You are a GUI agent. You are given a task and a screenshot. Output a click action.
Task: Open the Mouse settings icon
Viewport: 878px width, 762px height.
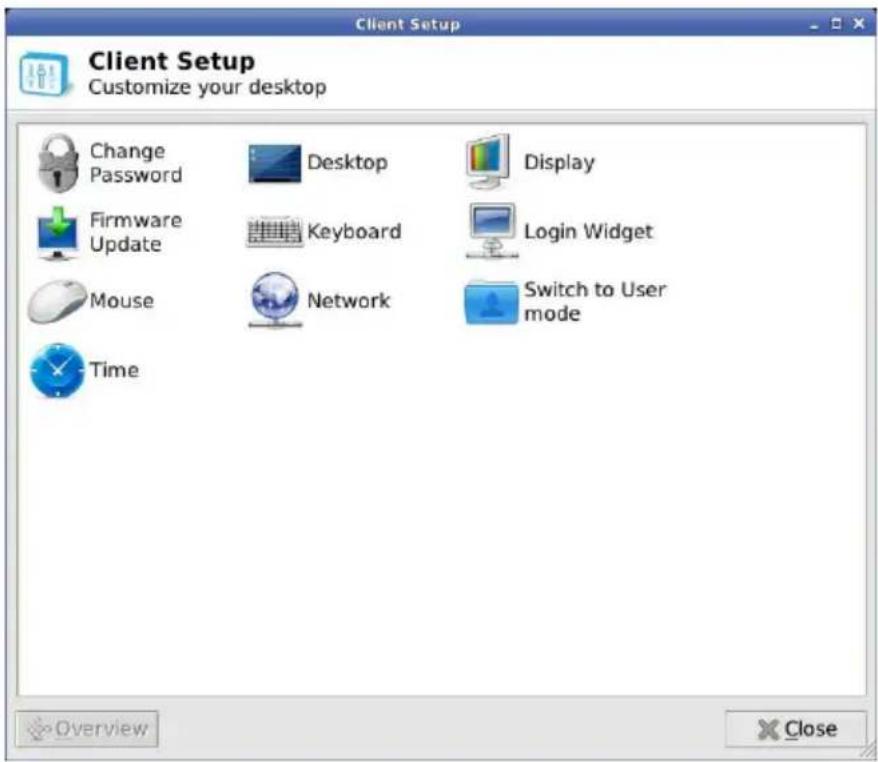click(58, 301)
